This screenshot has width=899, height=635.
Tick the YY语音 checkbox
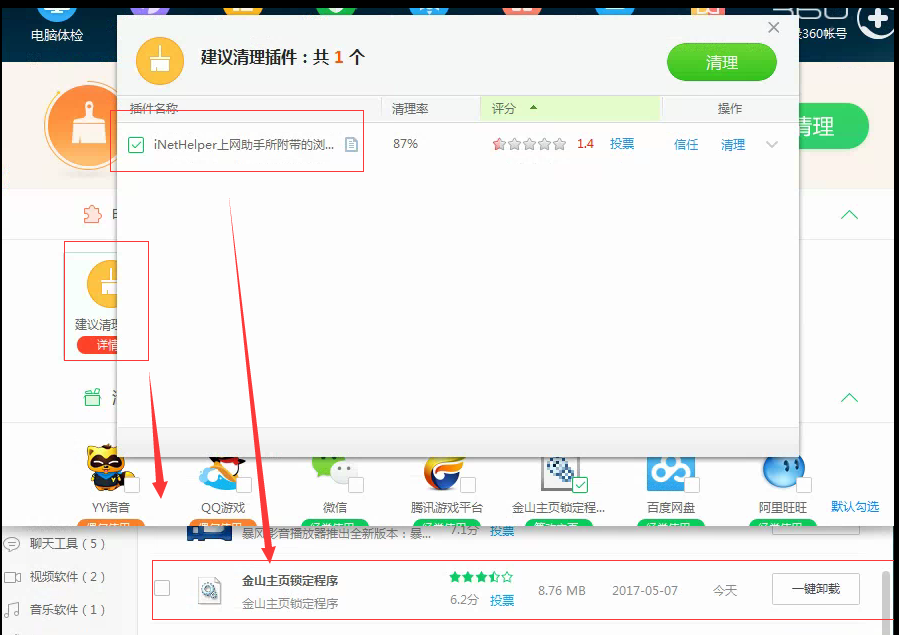(x=132, y=485)
